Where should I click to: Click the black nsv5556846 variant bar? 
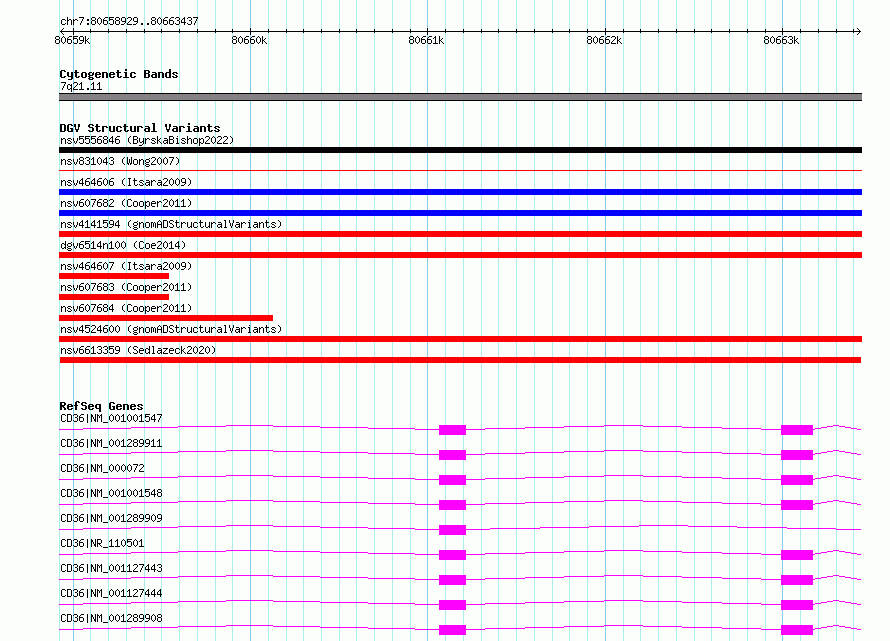pos(460,150)
